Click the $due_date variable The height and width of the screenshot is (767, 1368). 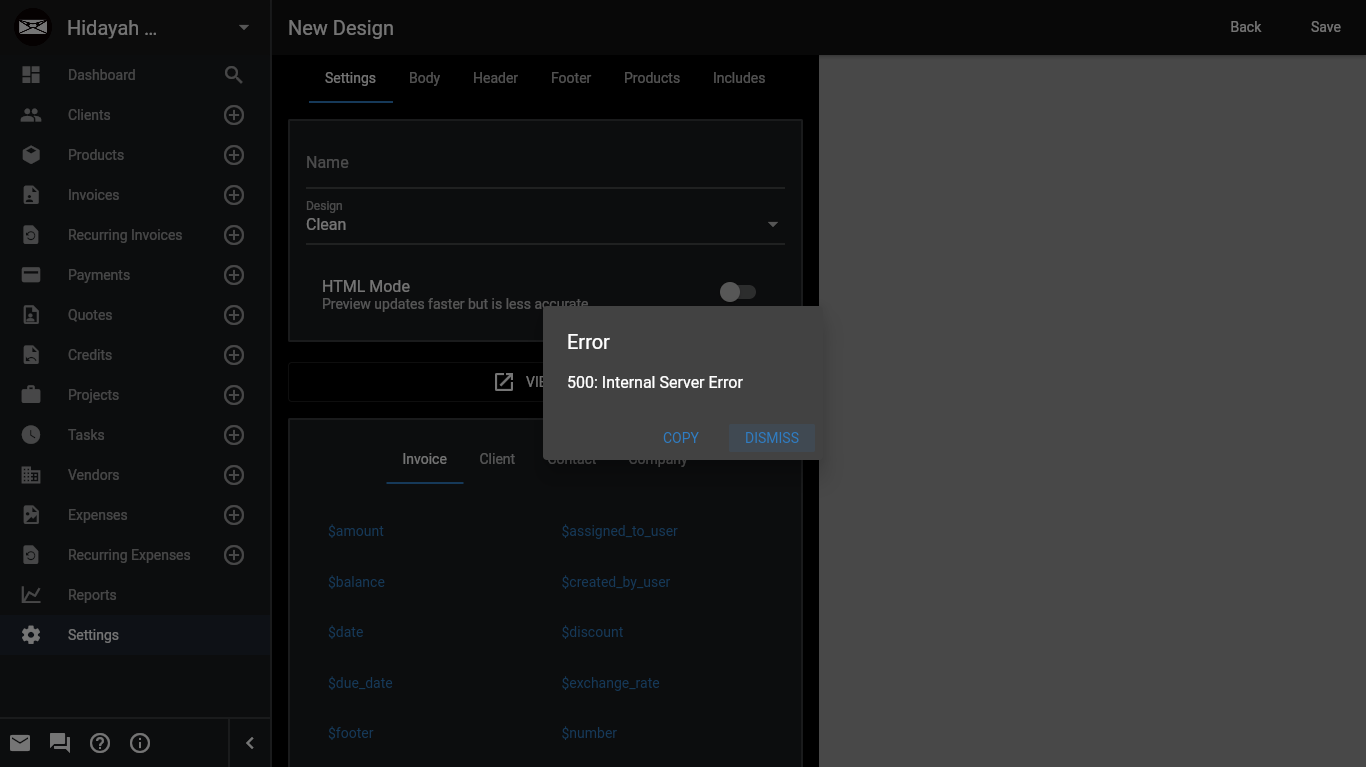[x=360, y=683]
